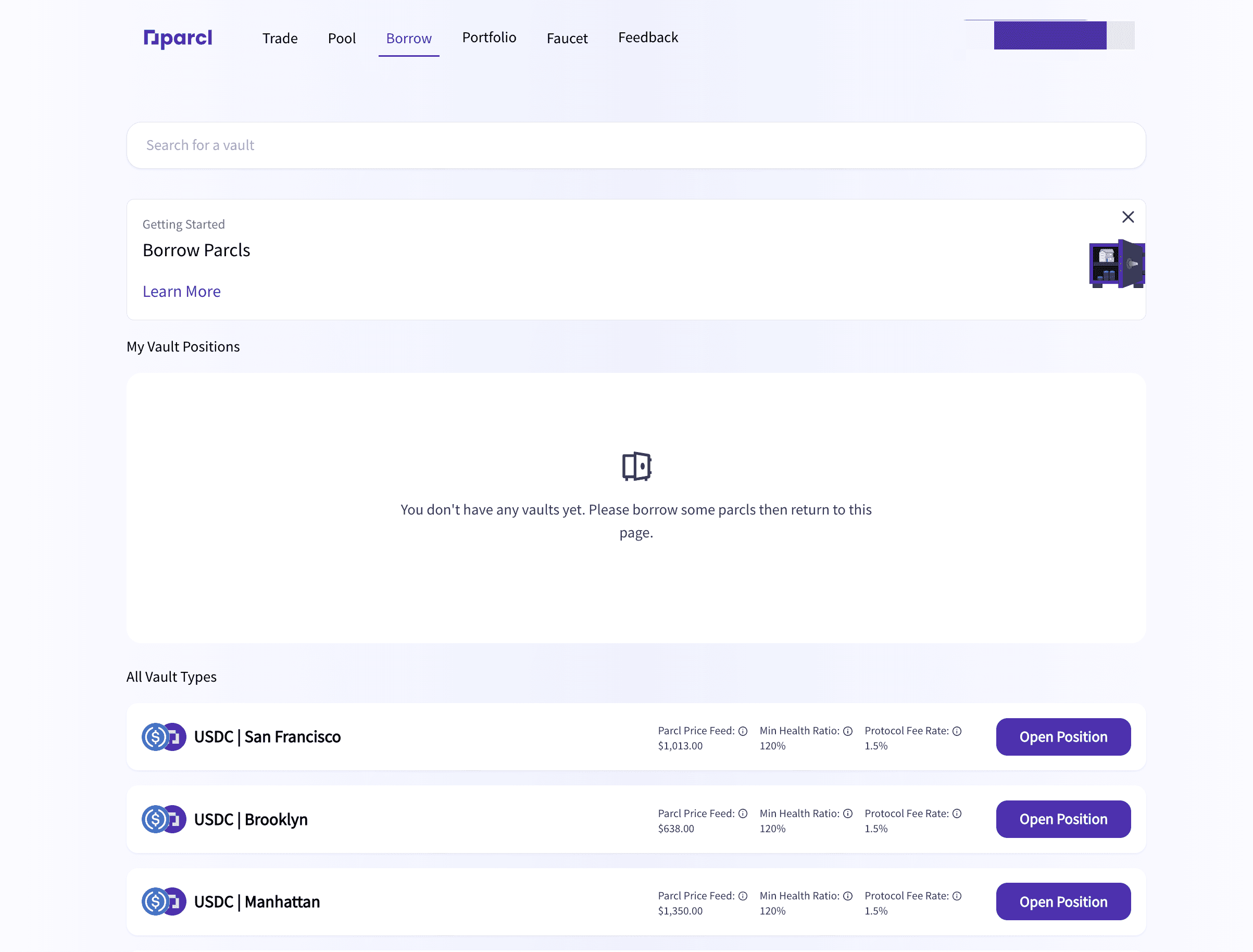Switch to the Pool tab

coord(342,39)
